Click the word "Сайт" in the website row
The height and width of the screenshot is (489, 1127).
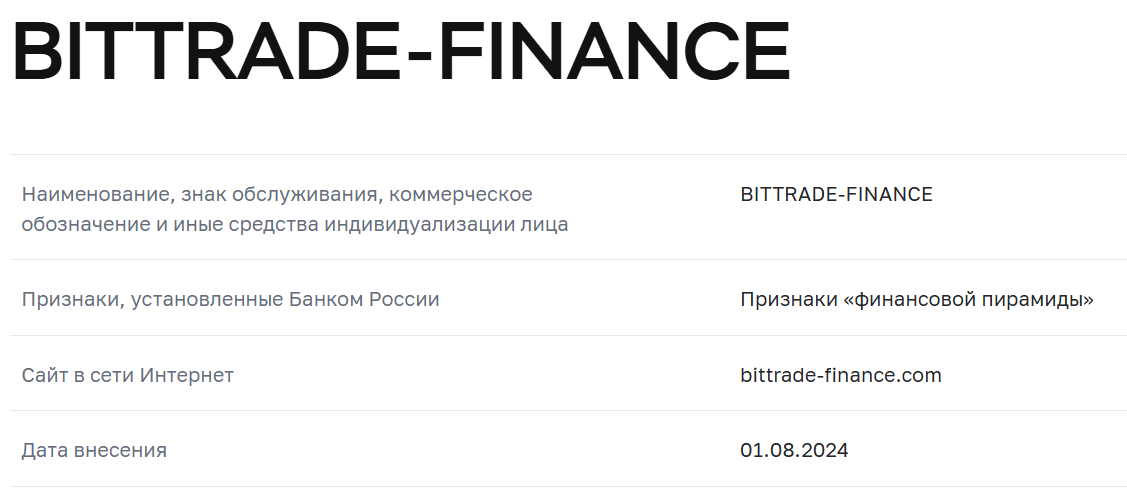[43, 375]
